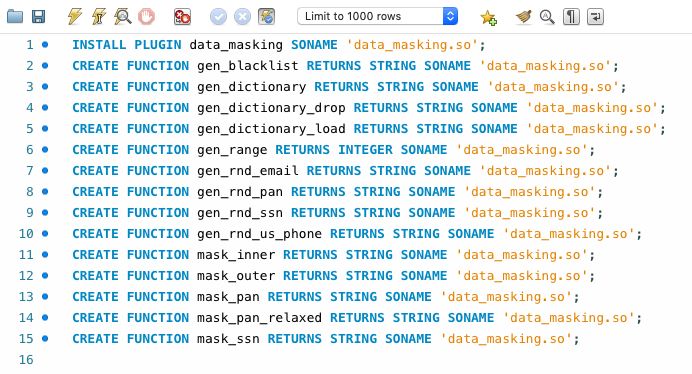Image resolution: width=692 pixels, height=374 pixels.
Task: Open a SQL script file via folder icon
Action: [15, 17]
